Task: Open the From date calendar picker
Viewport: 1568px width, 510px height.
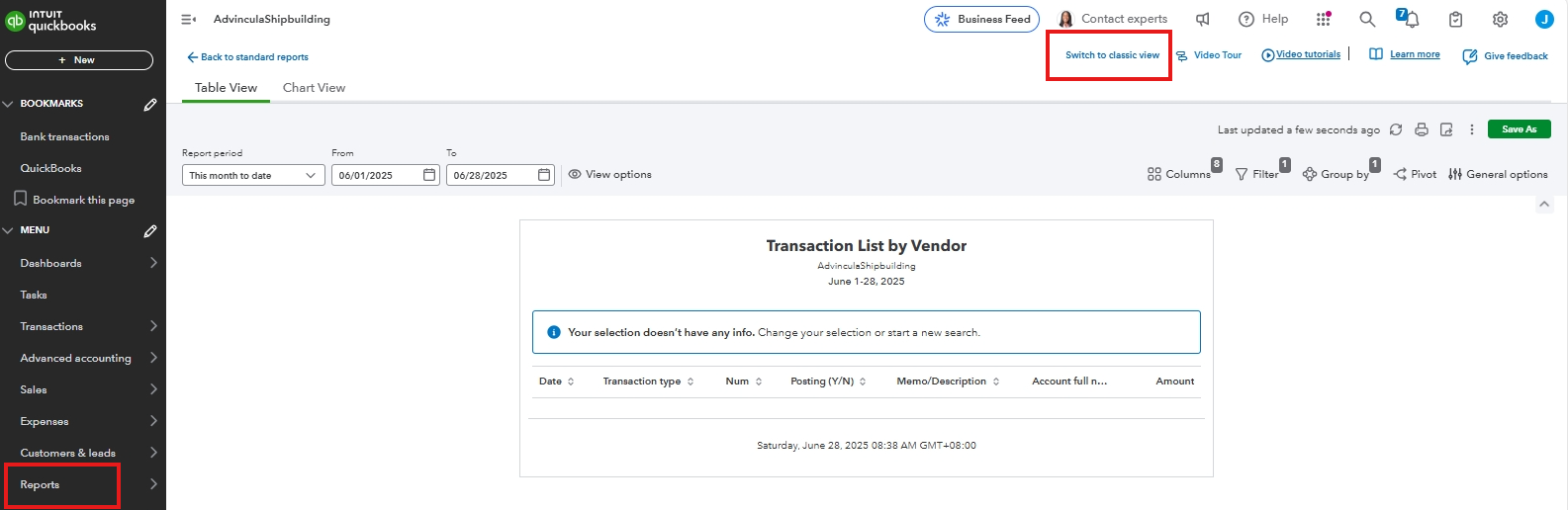Action: pos(429,175)
